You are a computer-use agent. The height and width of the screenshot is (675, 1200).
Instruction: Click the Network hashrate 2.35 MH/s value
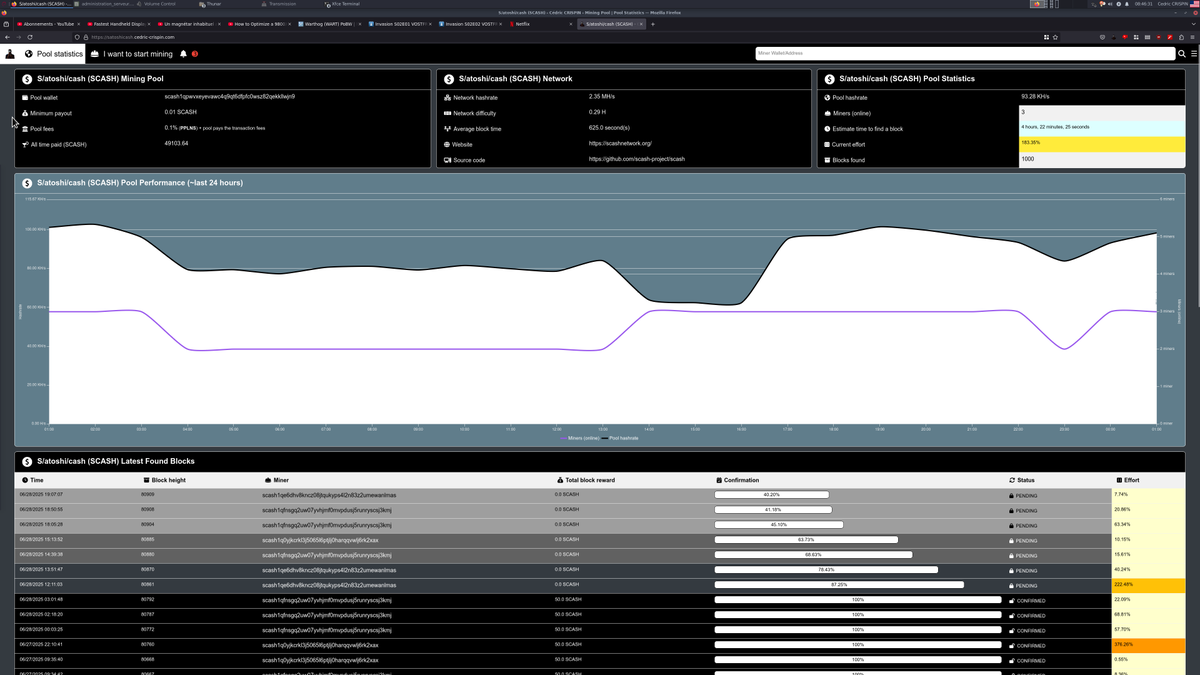(x=603, y=97)
